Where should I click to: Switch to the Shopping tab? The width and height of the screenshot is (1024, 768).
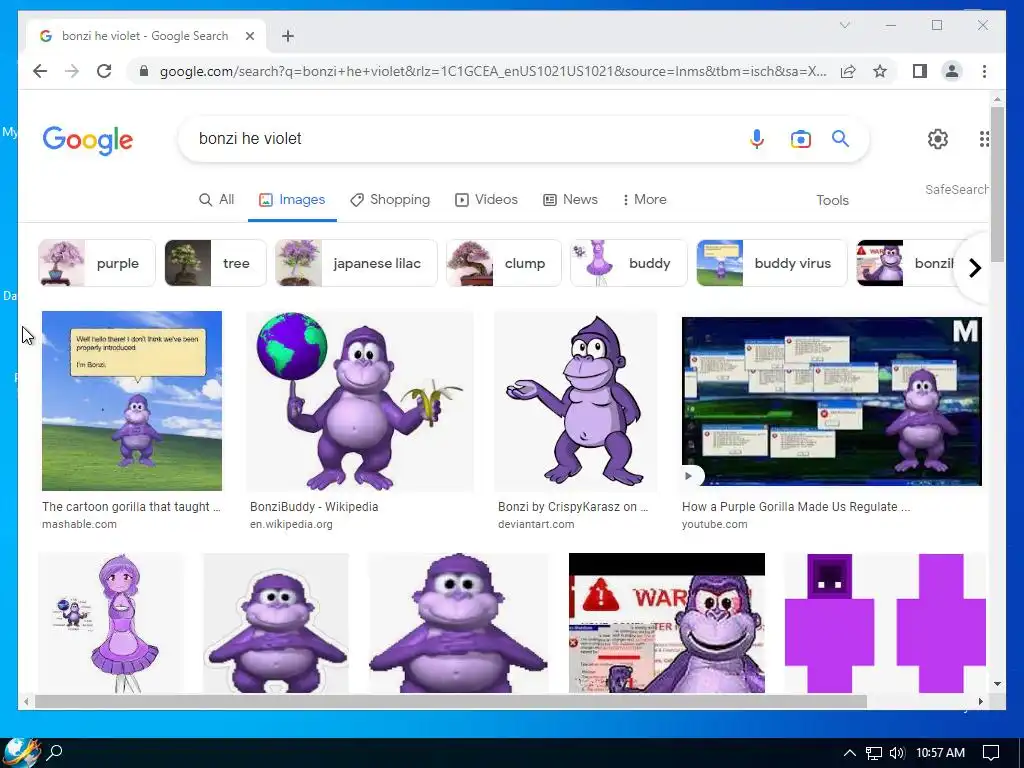pyautogui.click(x=390, y=200)
